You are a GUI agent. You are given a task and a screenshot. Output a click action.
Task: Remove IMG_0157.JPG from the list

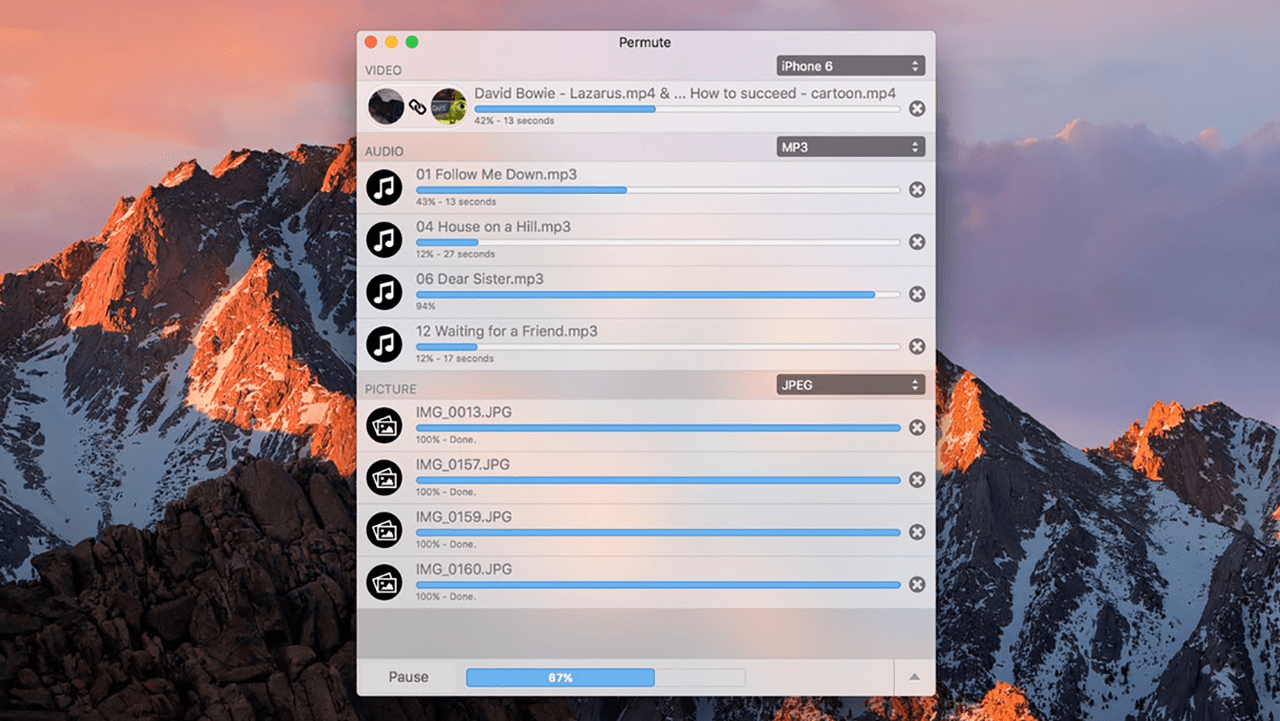917,480
